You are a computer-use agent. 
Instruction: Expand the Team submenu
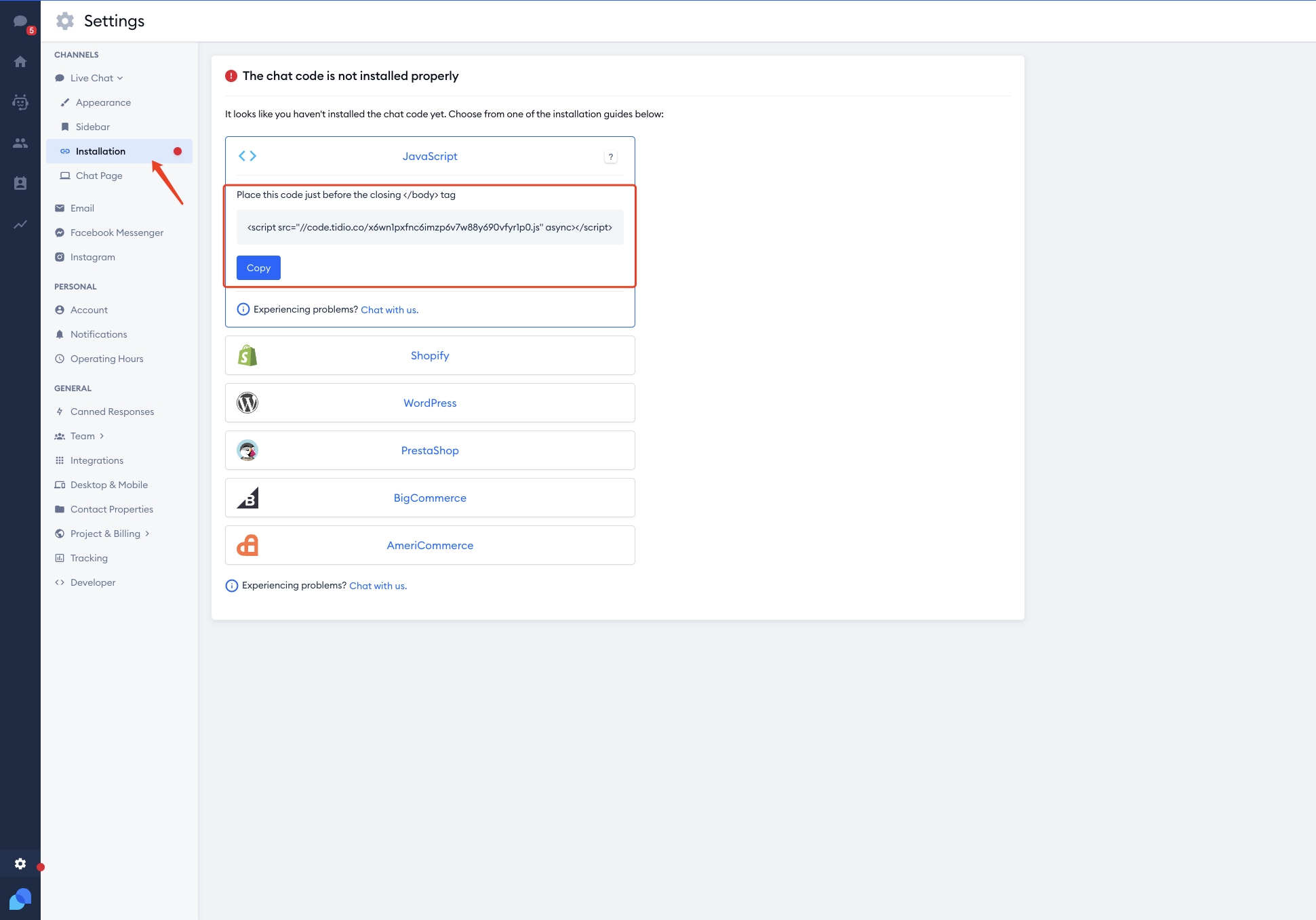[102, 436]
